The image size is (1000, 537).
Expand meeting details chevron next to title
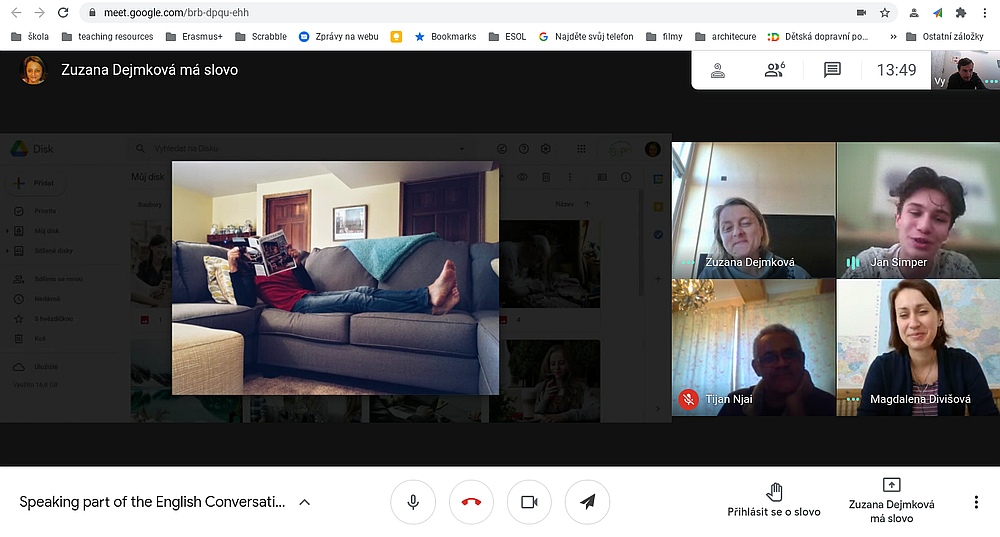point(305,502)
